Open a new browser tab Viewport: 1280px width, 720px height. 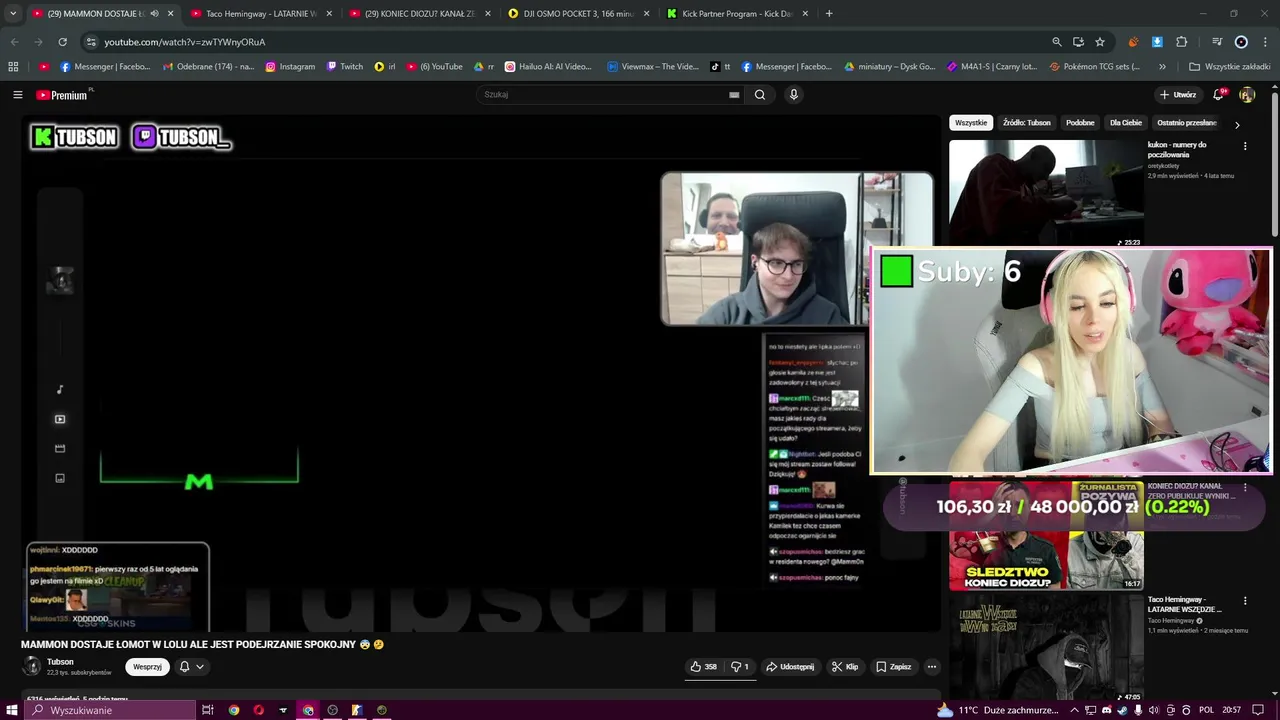point(829,14)
